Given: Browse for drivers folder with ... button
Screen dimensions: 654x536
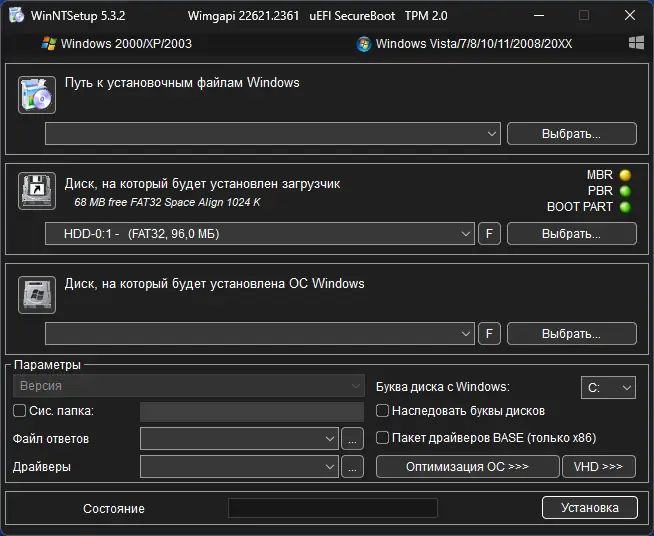Looking at the screenshot, I should (352, 466).
